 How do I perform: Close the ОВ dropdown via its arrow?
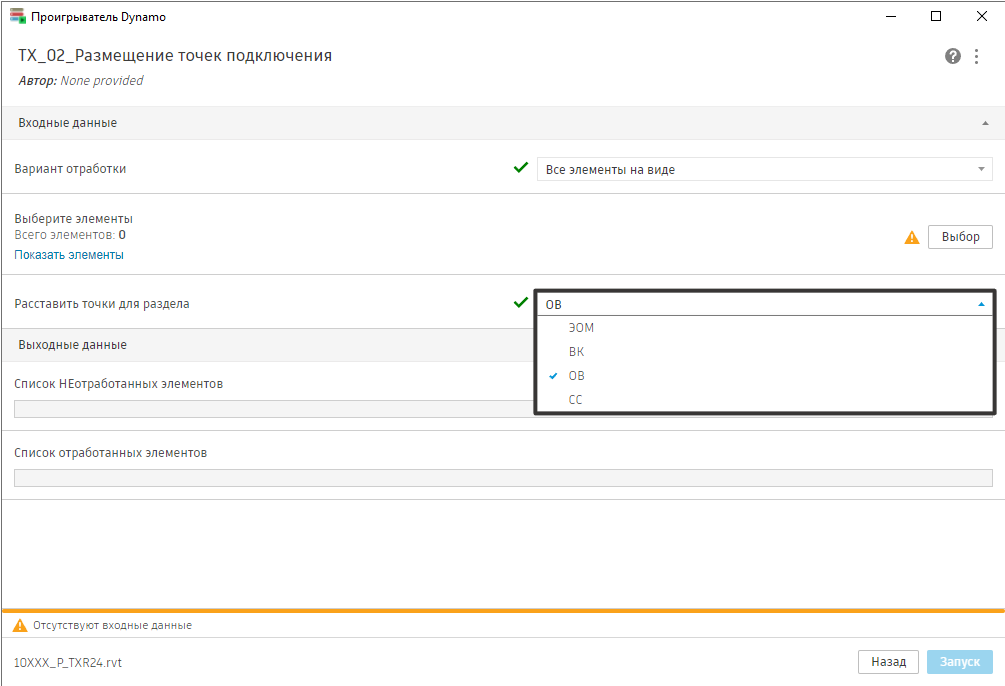coord(981,304)
